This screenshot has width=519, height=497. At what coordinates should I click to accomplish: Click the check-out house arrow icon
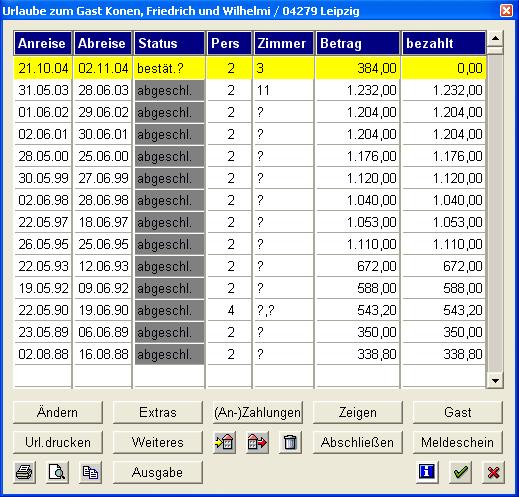pos(257,442)
